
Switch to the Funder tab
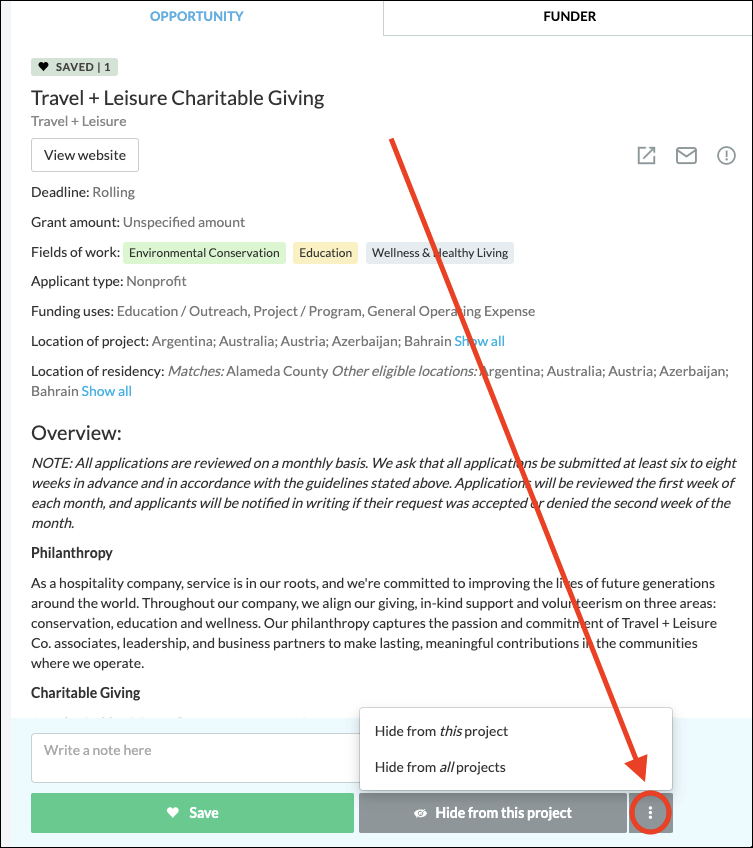tap(569, 16)
